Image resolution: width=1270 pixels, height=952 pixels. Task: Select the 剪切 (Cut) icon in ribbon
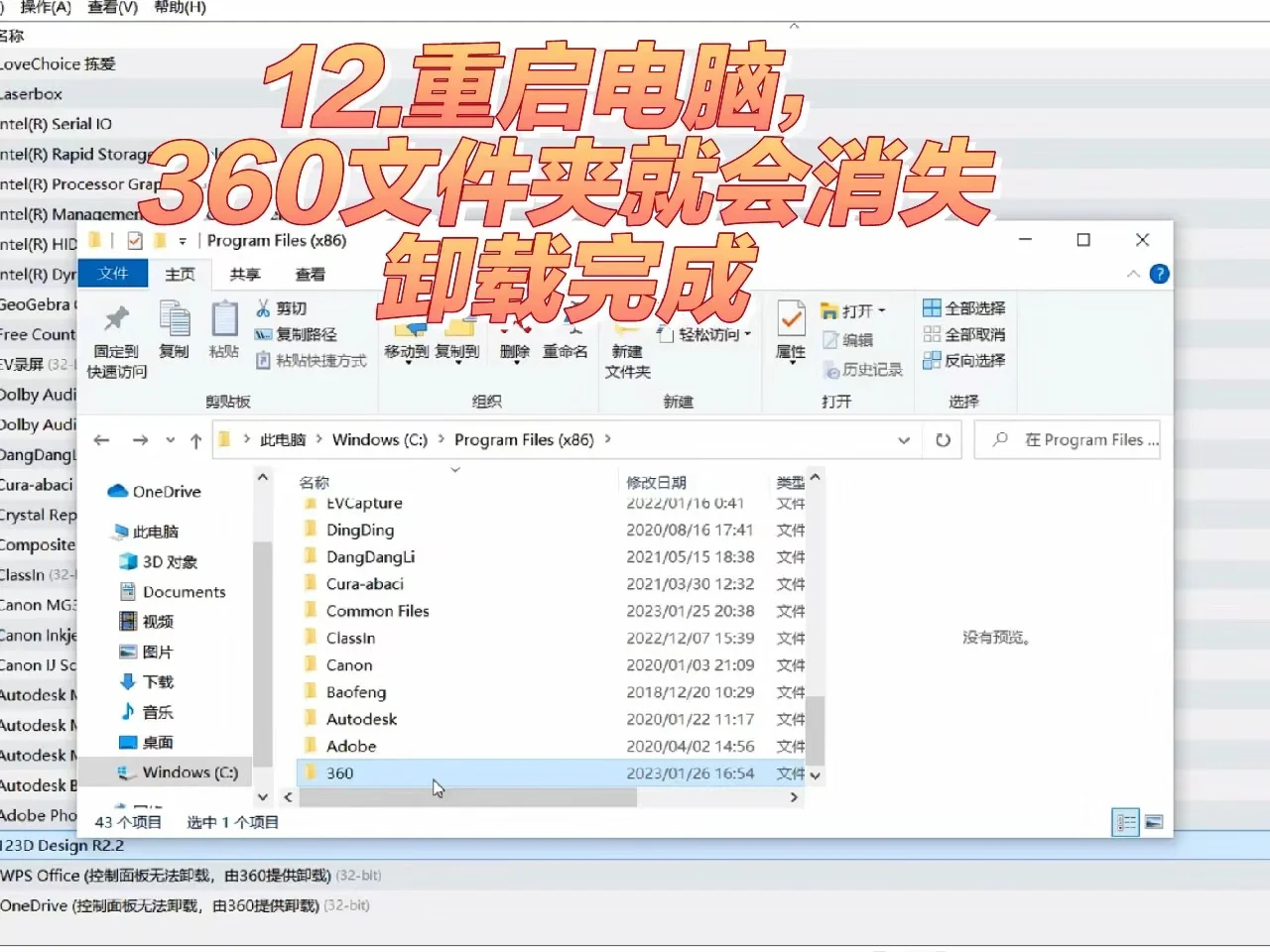coord(282,307)
